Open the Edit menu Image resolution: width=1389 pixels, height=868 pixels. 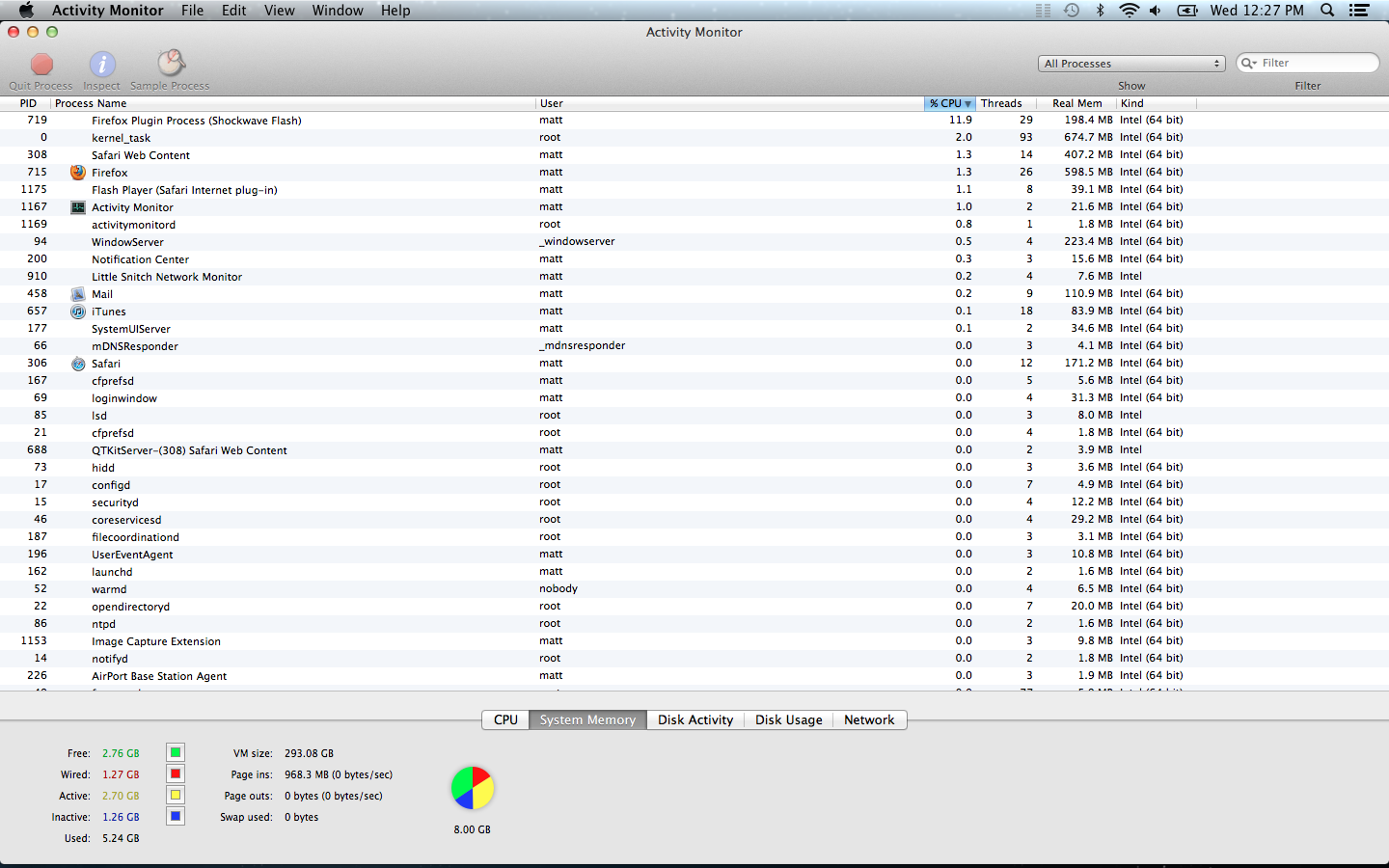coord(234,11)
